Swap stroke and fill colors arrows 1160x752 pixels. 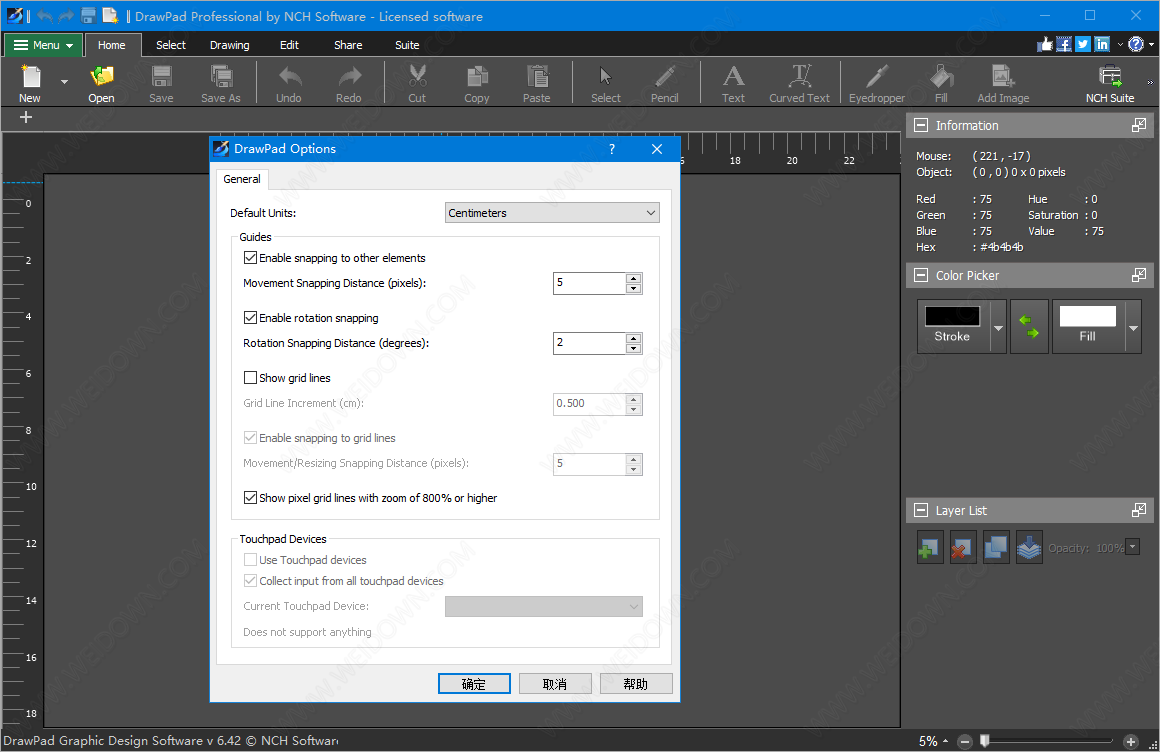click(x=1029, y=326)
